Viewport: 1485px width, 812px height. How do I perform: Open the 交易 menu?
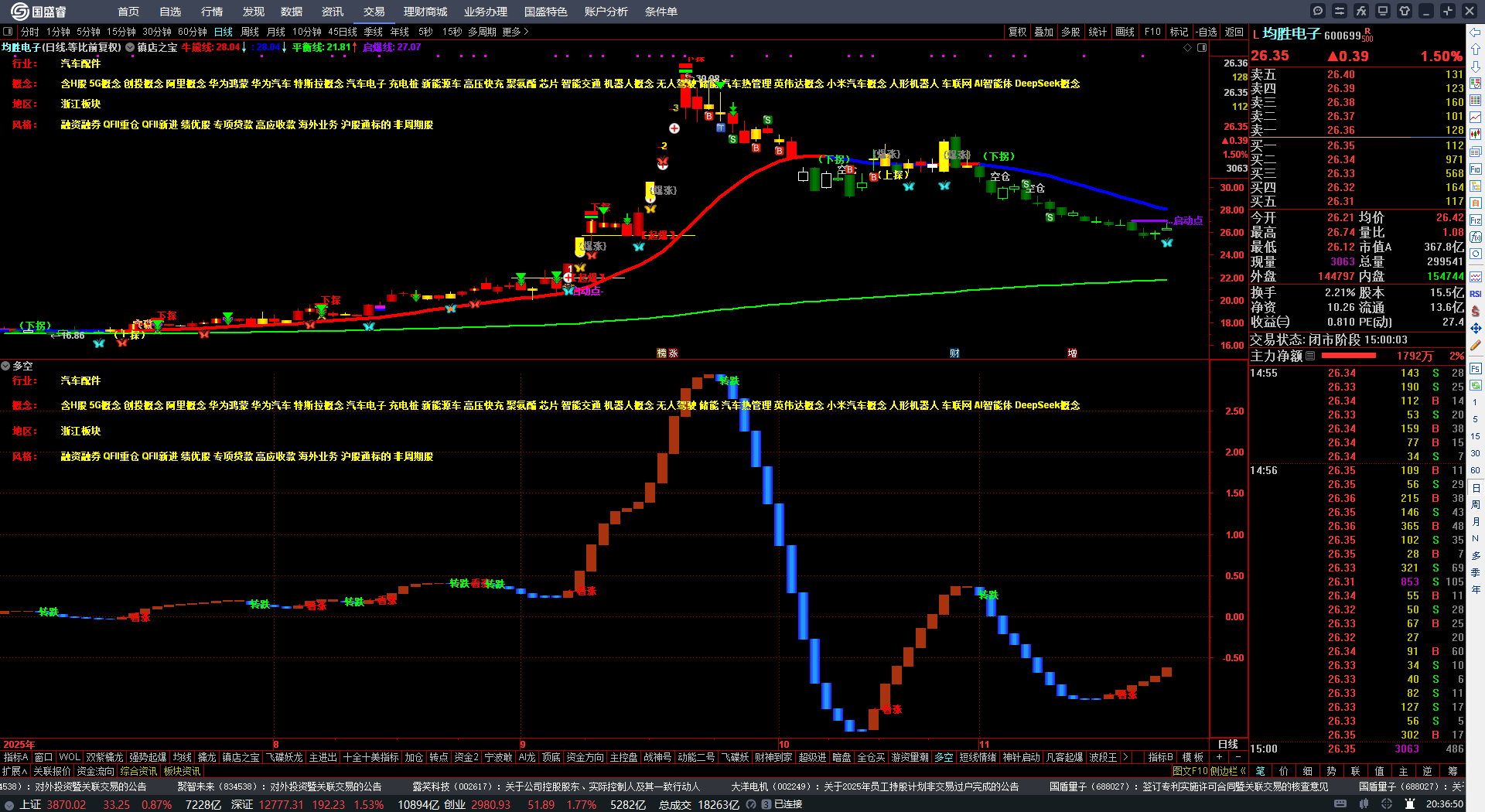(374, 12)
